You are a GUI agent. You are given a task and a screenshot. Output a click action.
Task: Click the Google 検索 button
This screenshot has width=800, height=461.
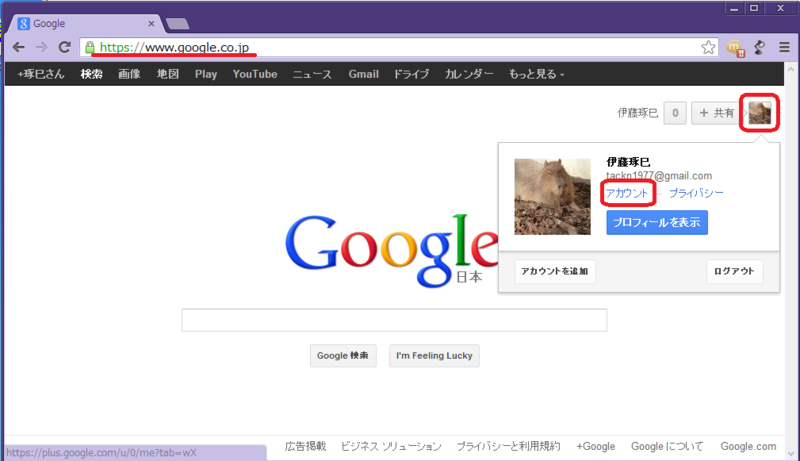[343, 355]
